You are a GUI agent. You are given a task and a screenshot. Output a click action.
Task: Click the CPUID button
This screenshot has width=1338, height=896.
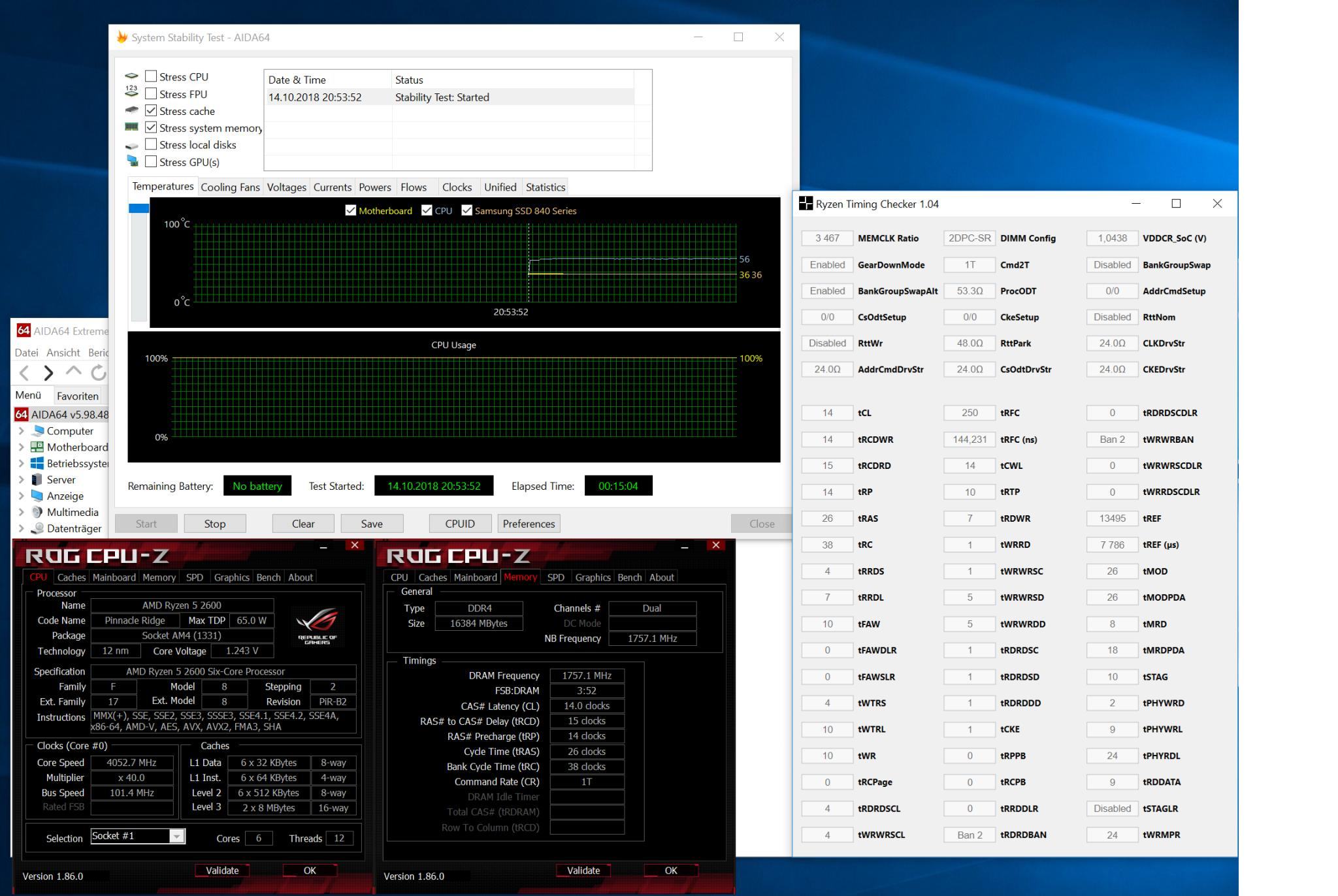pos(460,524)
